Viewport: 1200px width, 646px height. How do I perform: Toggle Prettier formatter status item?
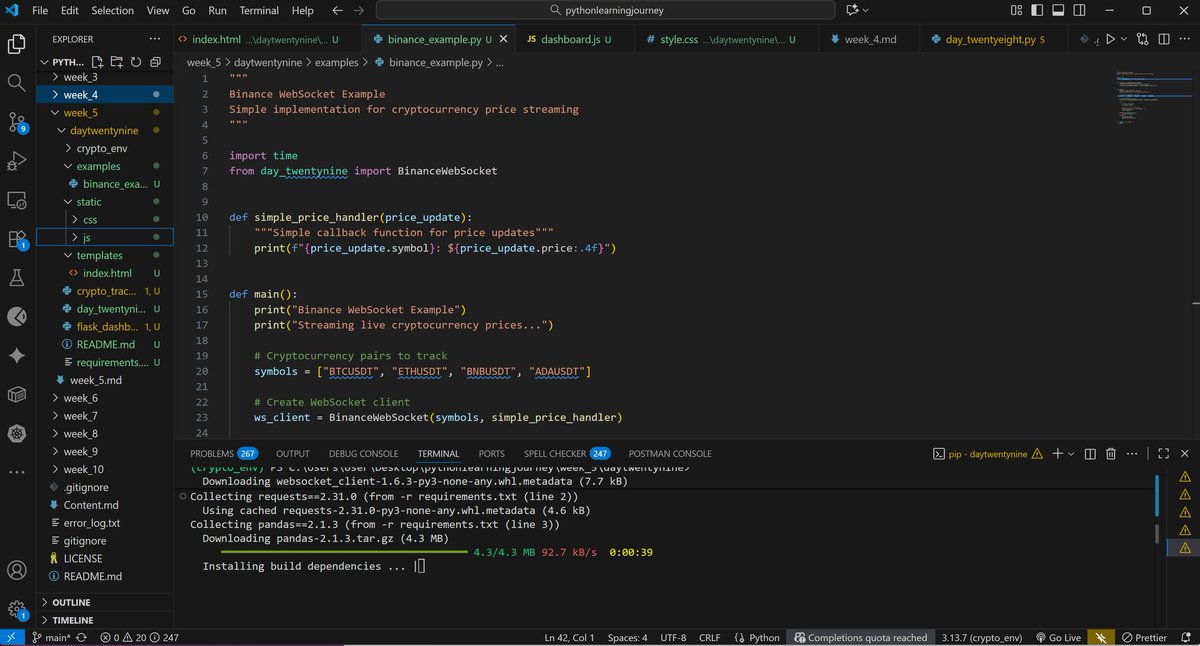tap(1142, 637)
